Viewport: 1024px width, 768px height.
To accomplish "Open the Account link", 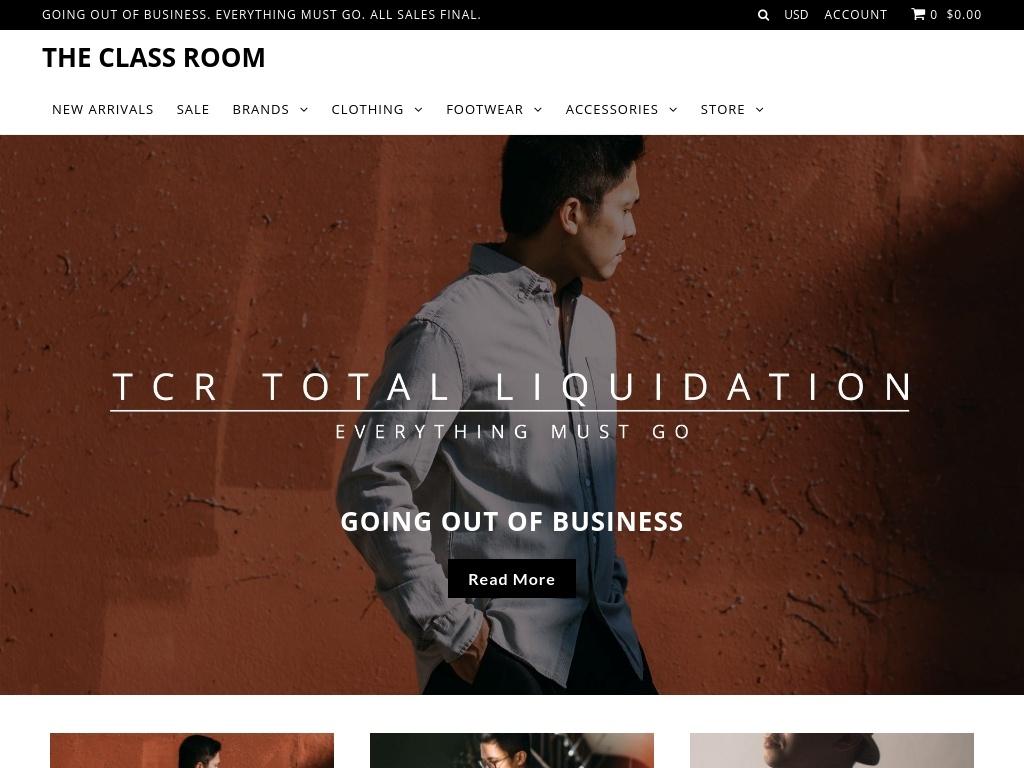I will pyautogui.click(x=856, y=14).
